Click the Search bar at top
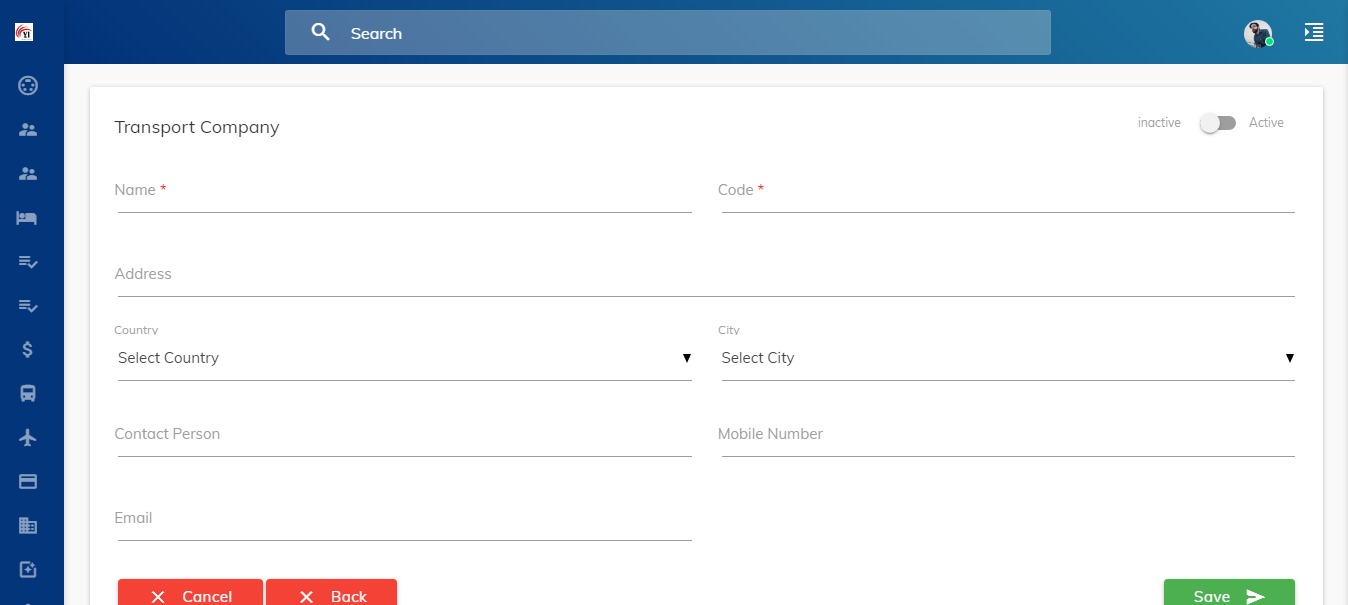The height and width of the screenshot is (605, 1348). [667, 33]
